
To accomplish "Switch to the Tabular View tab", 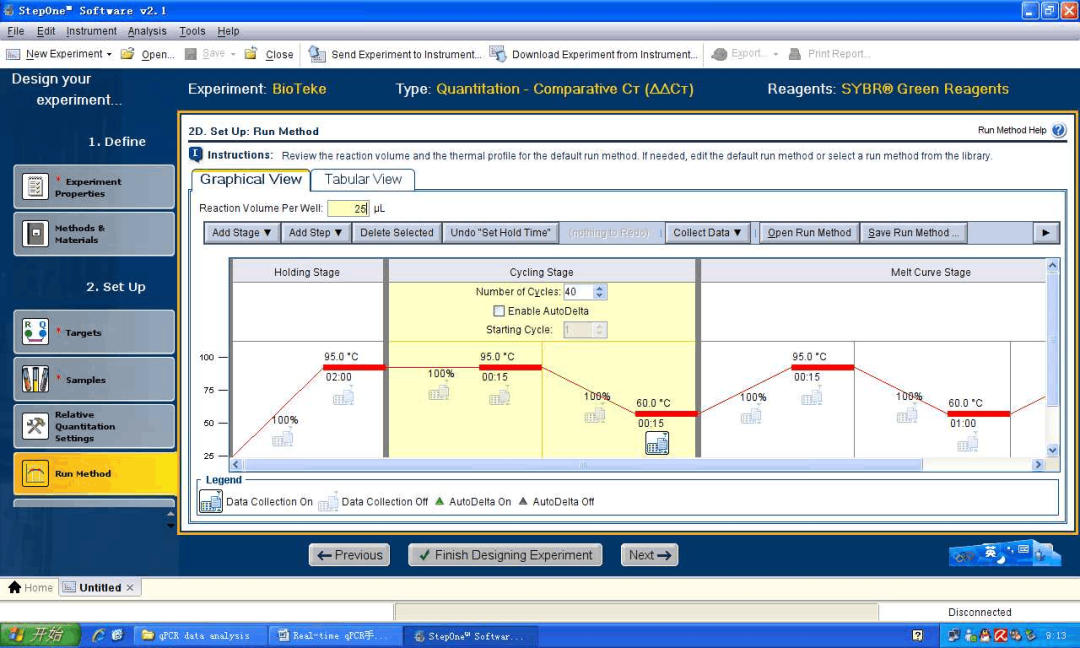I will [x=363, y=180].
